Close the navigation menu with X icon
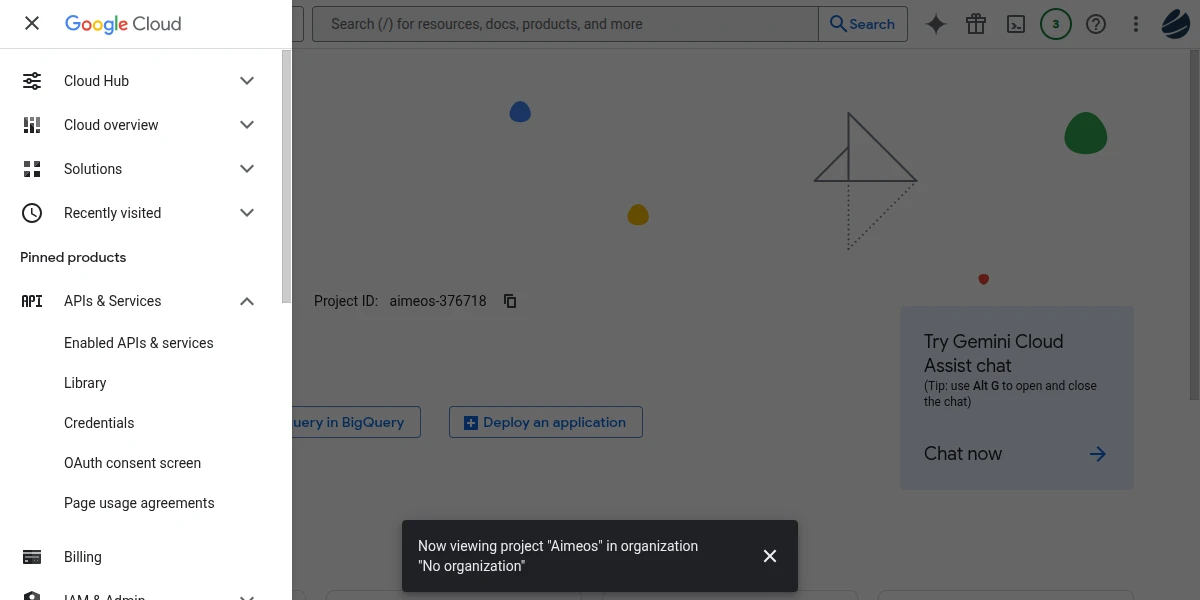 [32, 24]
